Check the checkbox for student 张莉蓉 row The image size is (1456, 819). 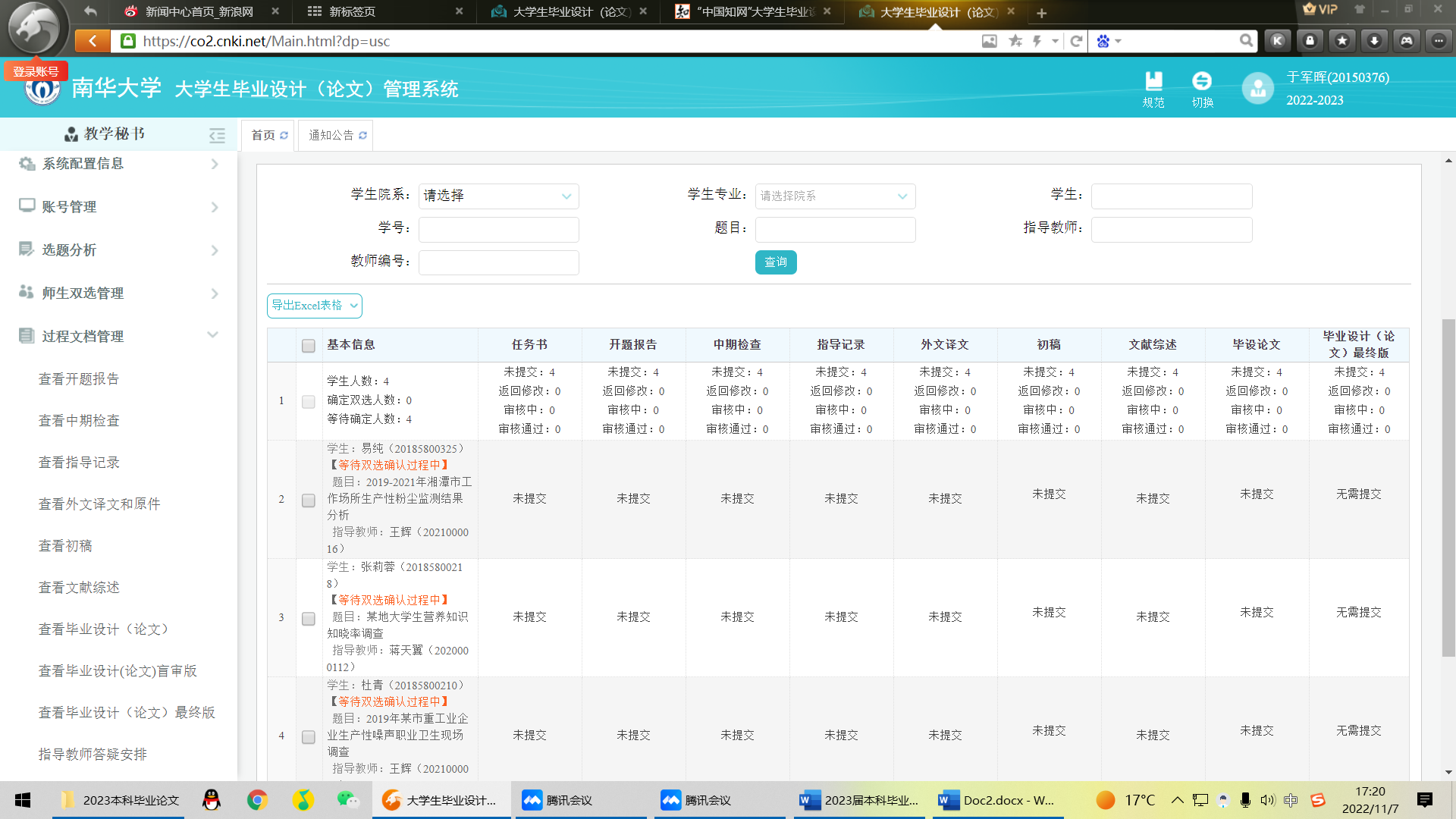point(309,619)
